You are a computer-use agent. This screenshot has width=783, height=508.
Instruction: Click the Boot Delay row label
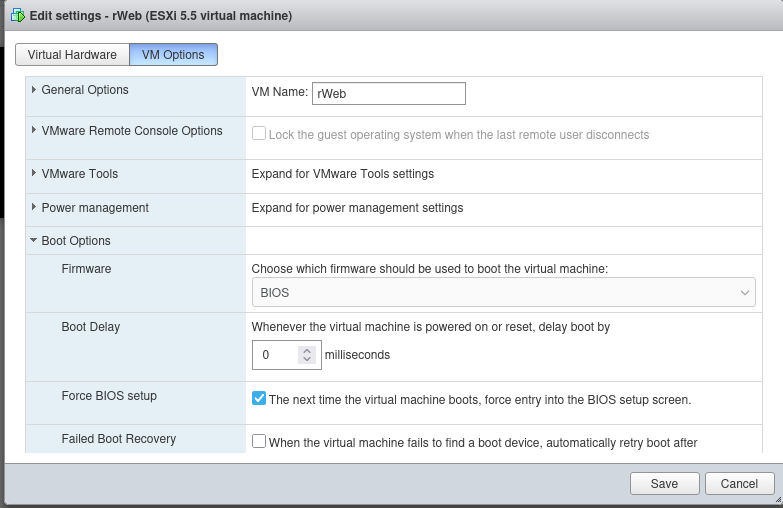tap(91, 327)
